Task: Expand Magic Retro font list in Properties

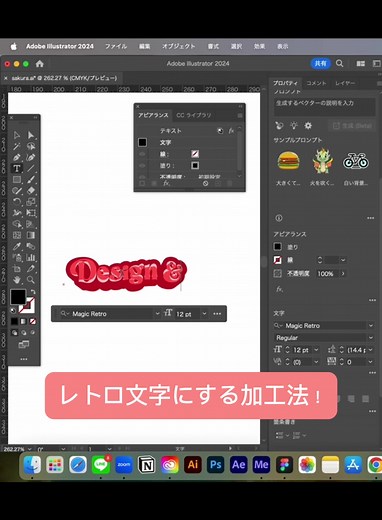Action: coord(370,325)
